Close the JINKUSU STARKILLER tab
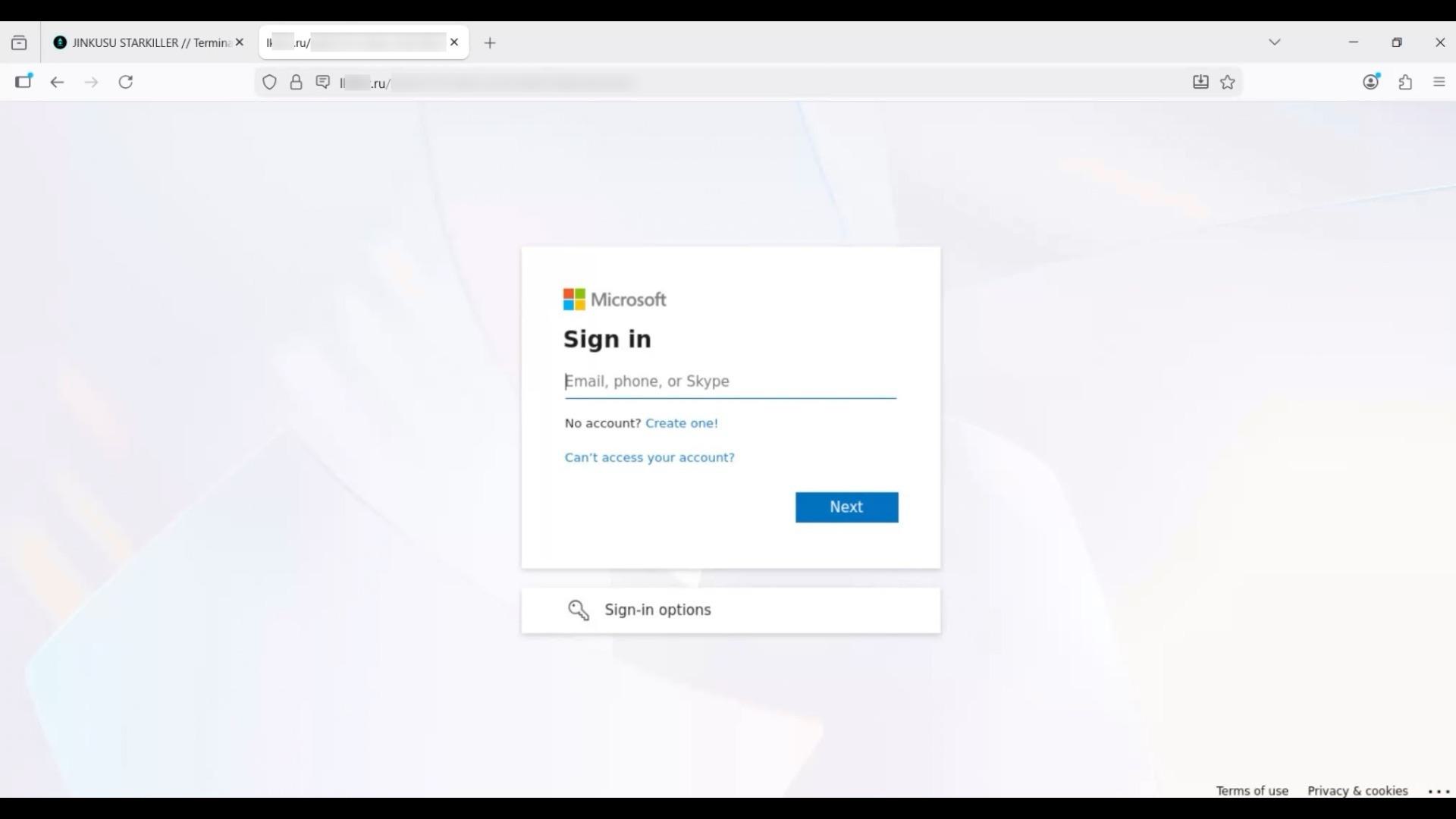Screen dimensions: 1456x819 pos(240,42)
